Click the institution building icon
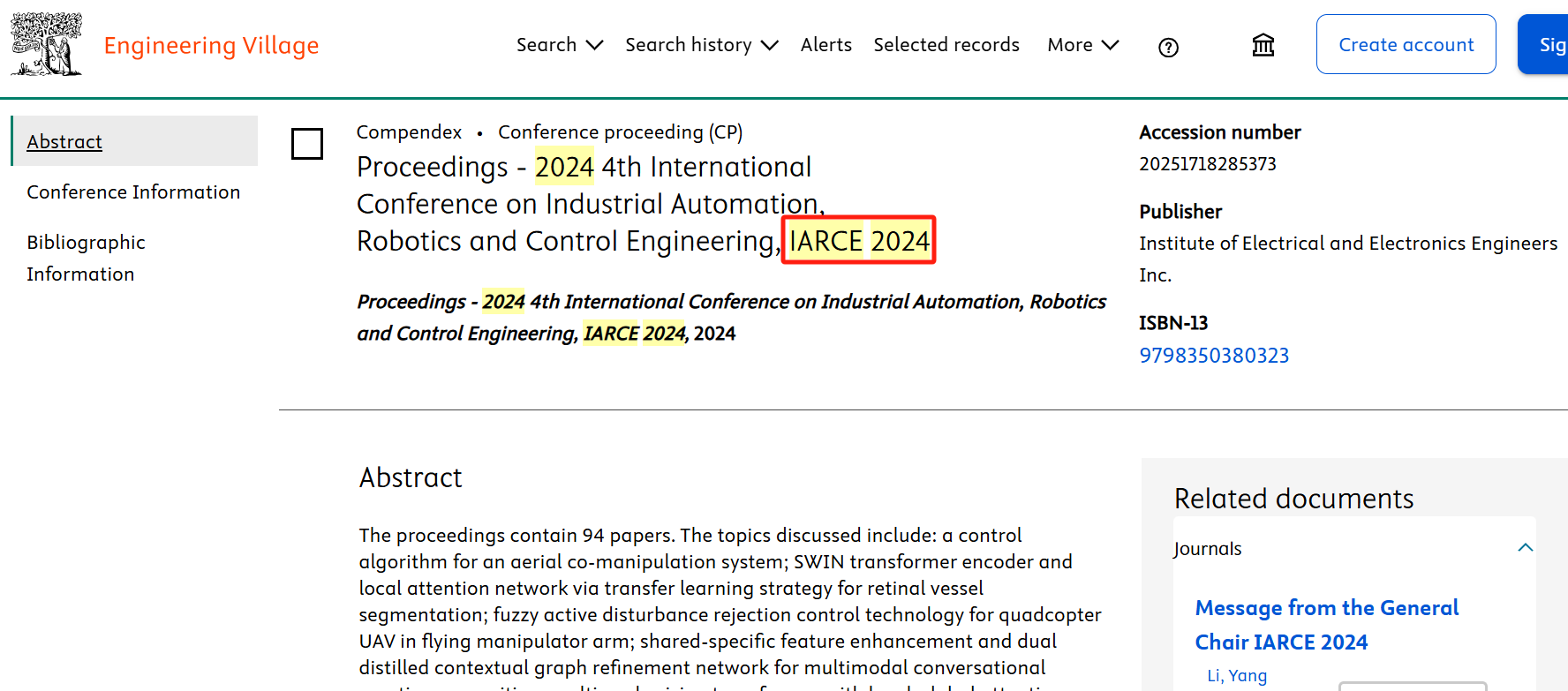 [x=1263, y=45]
